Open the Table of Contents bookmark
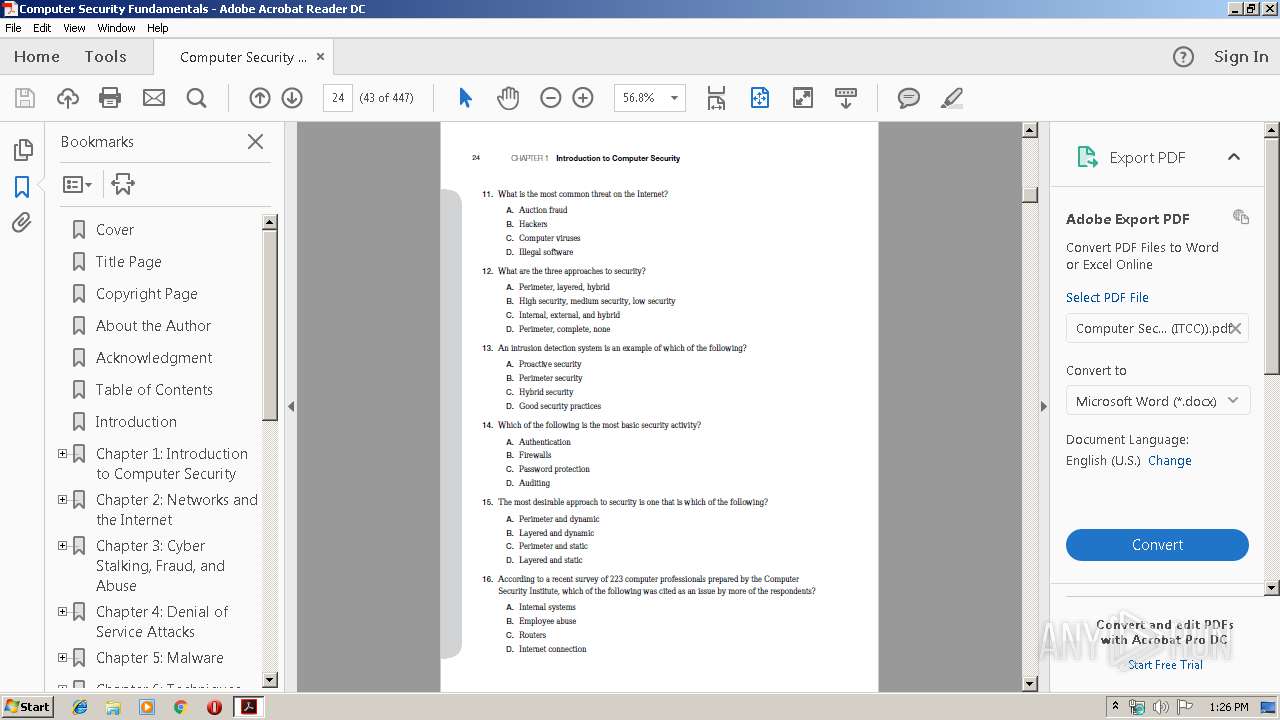This screenshot has width=1280, height=720. [x=154, y=390]
